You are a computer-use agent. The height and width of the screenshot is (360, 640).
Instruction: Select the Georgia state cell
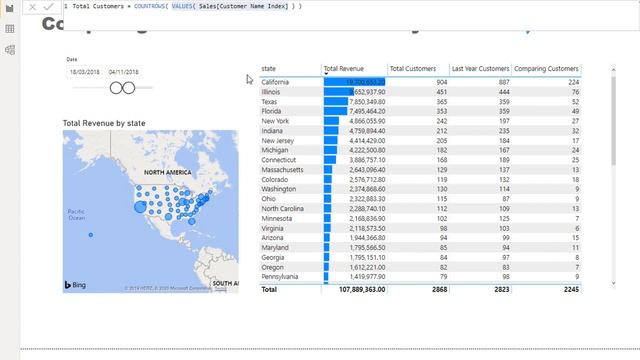[273, 258]
